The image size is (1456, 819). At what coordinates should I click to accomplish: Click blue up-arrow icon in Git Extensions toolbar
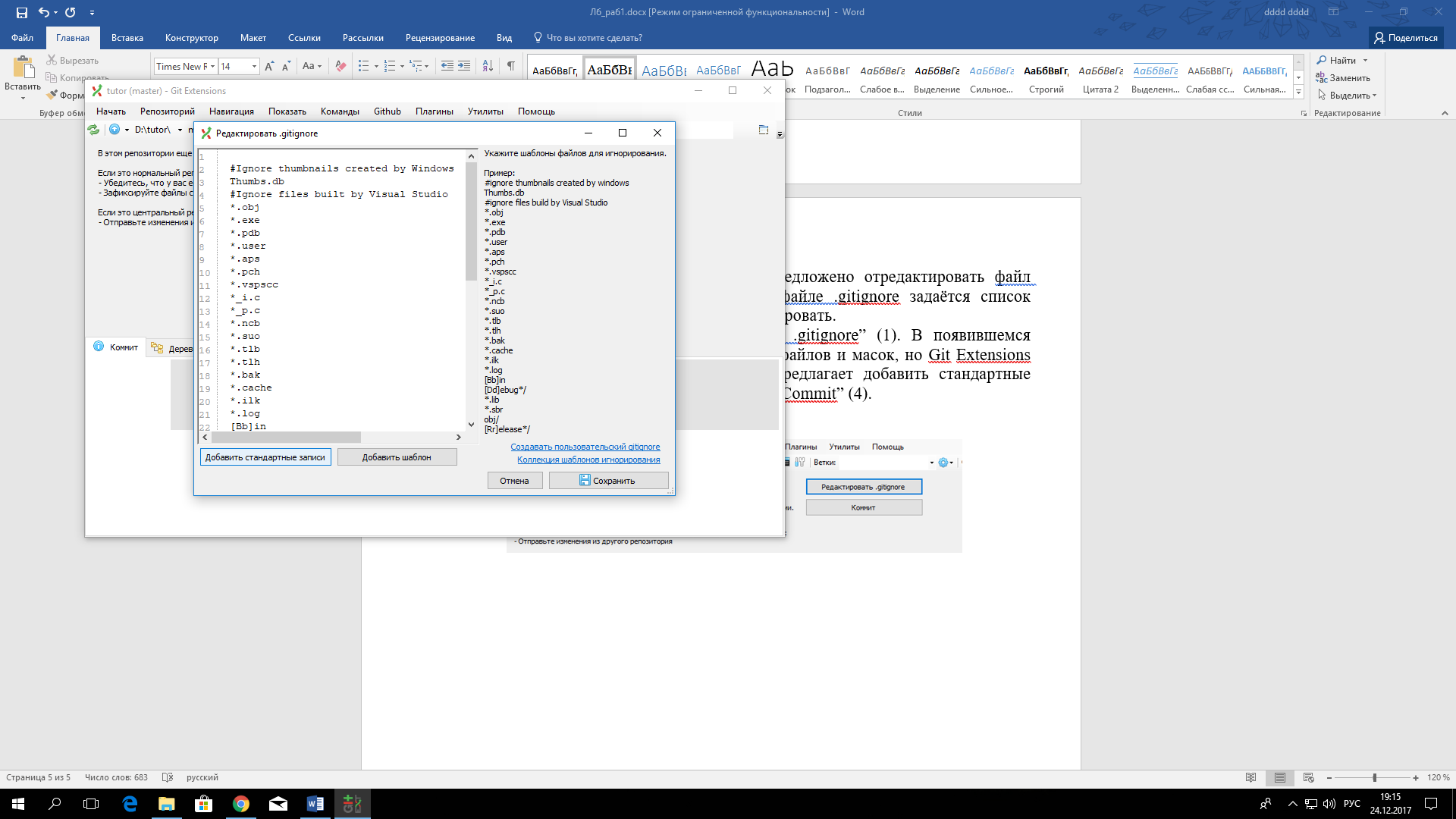pyautogui.click(x=115, y=130)
